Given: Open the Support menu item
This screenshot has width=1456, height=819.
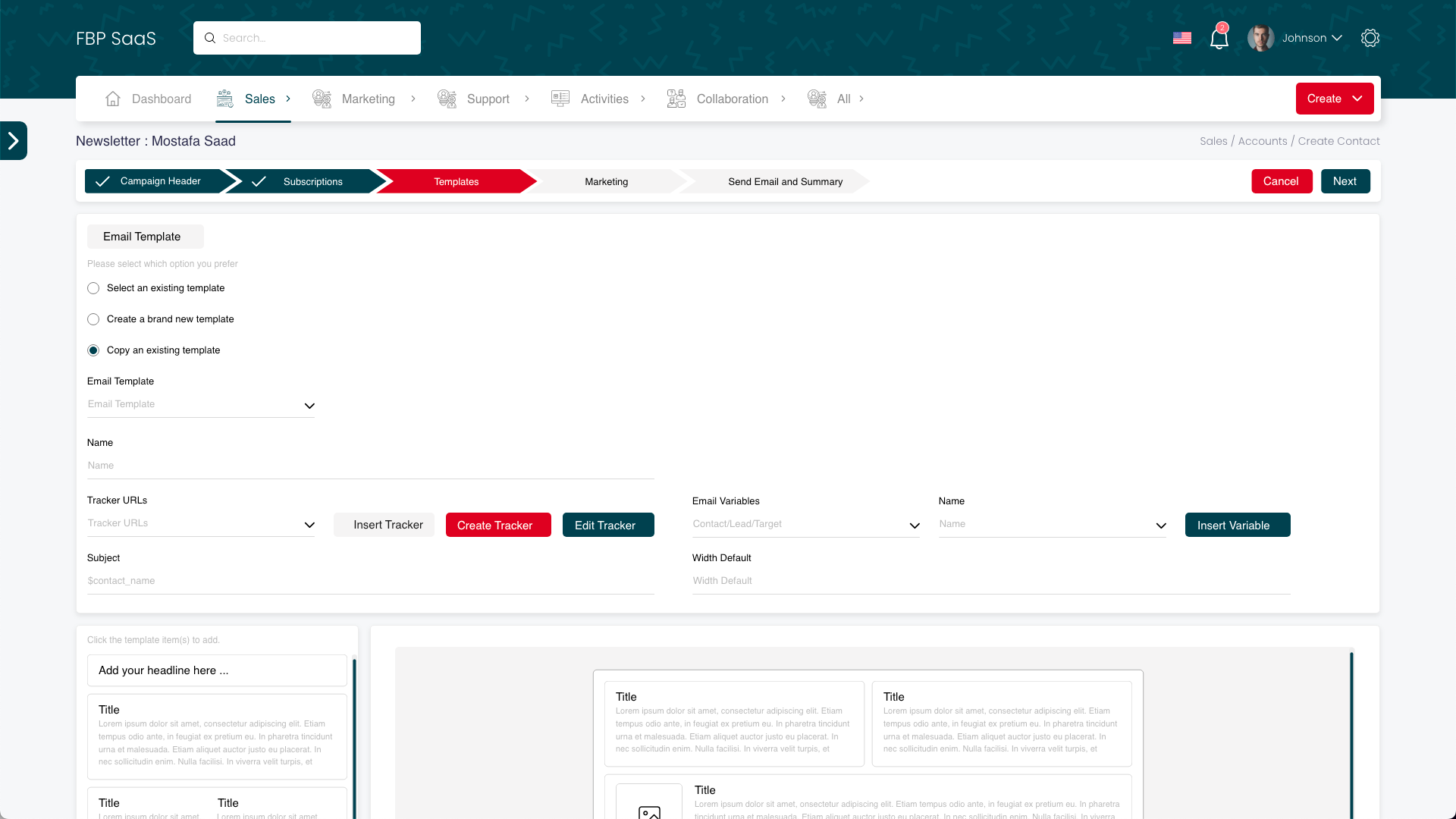Looking at the screenshot, I should pos(488,99).
